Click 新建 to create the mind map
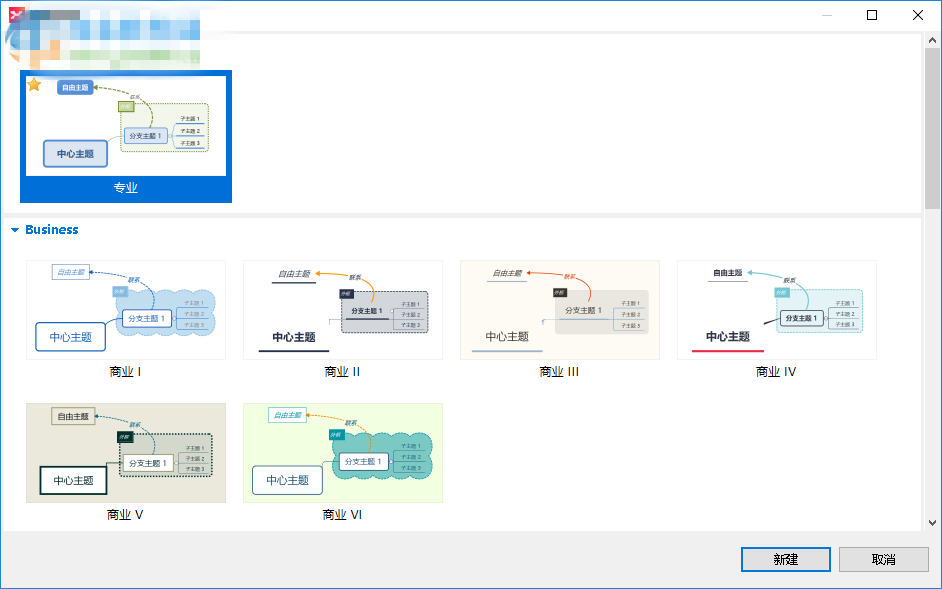Viewport: 942px width, 589px height. [785, 559]
